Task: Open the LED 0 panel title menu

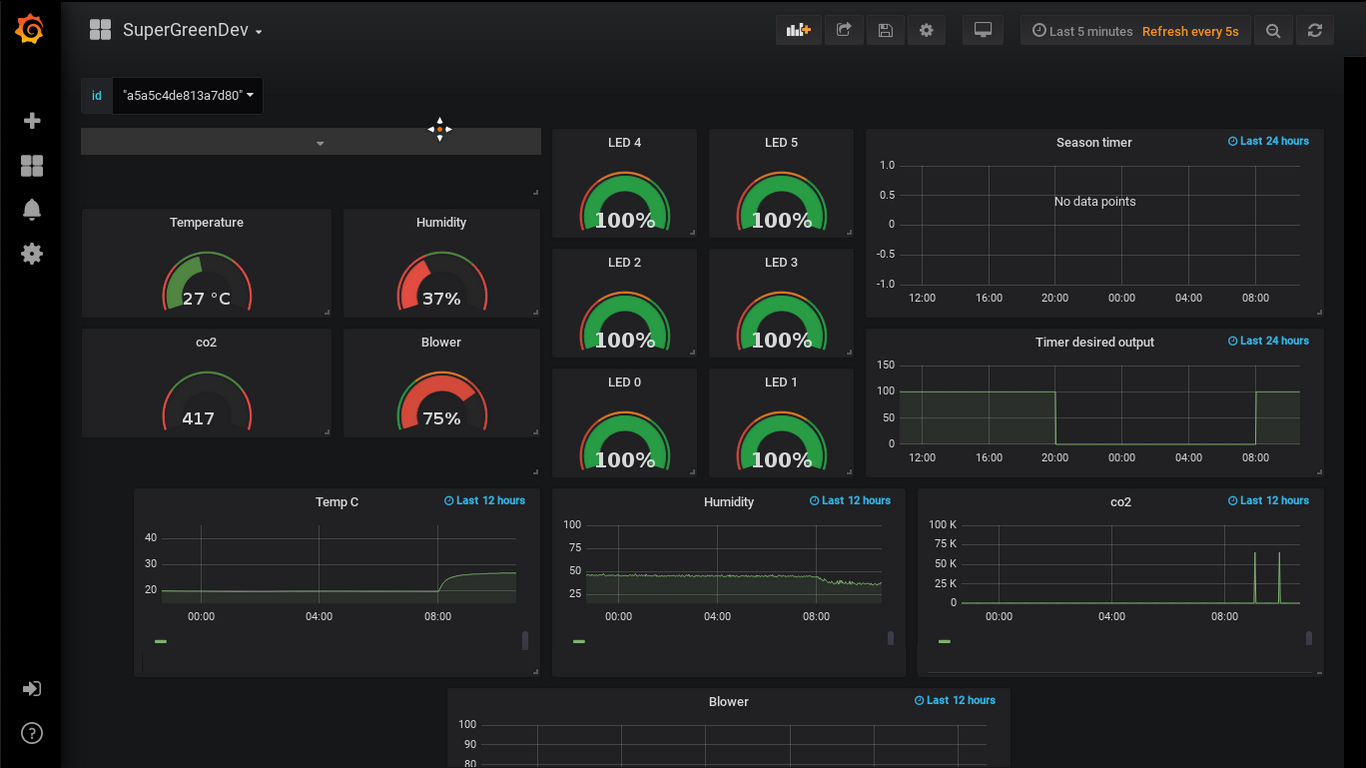Action: coord(625,382)
